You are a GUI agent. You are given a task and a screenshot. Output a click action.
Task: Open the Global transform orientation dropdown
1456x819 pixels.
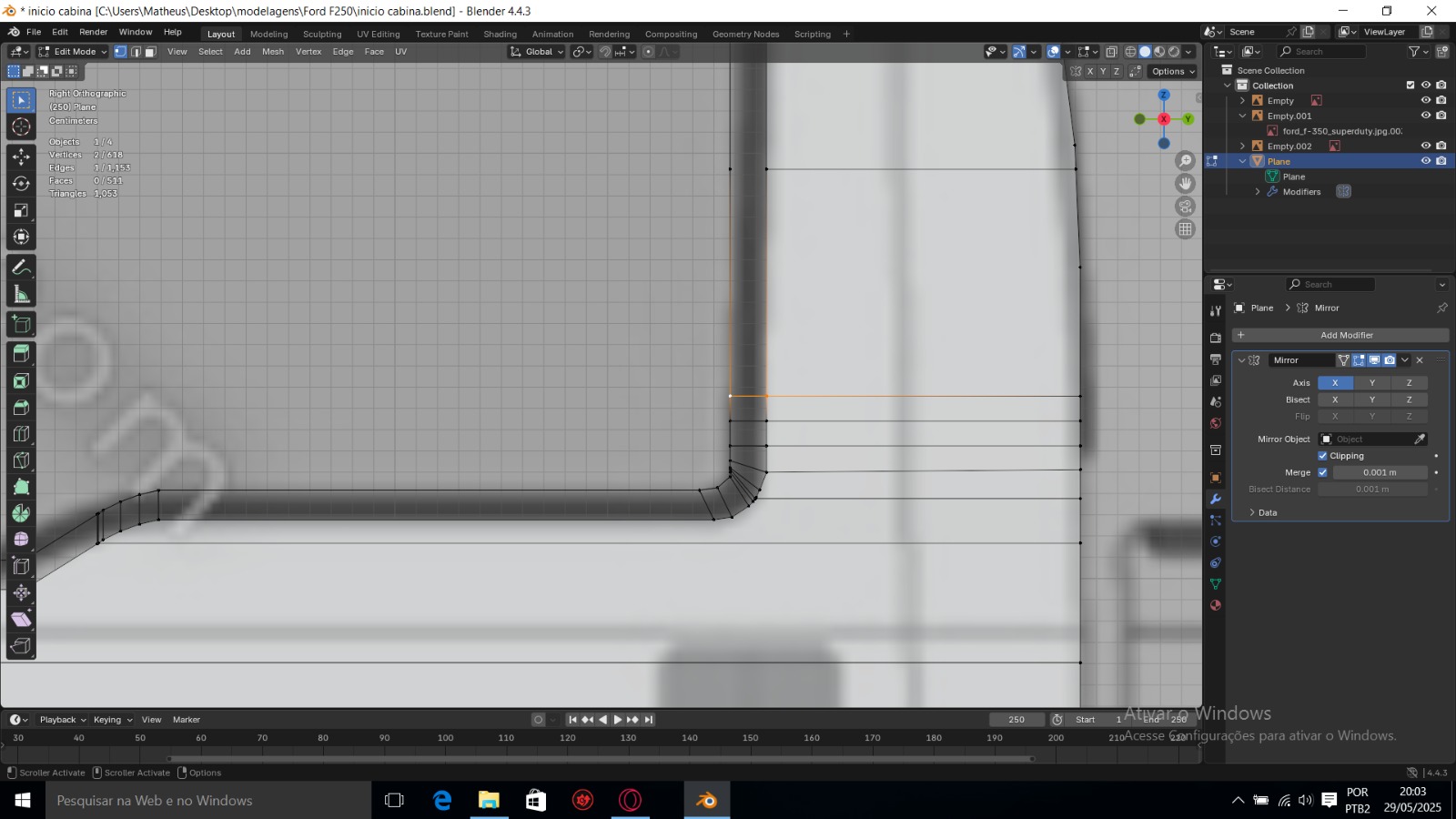click(x=536, y=52)
